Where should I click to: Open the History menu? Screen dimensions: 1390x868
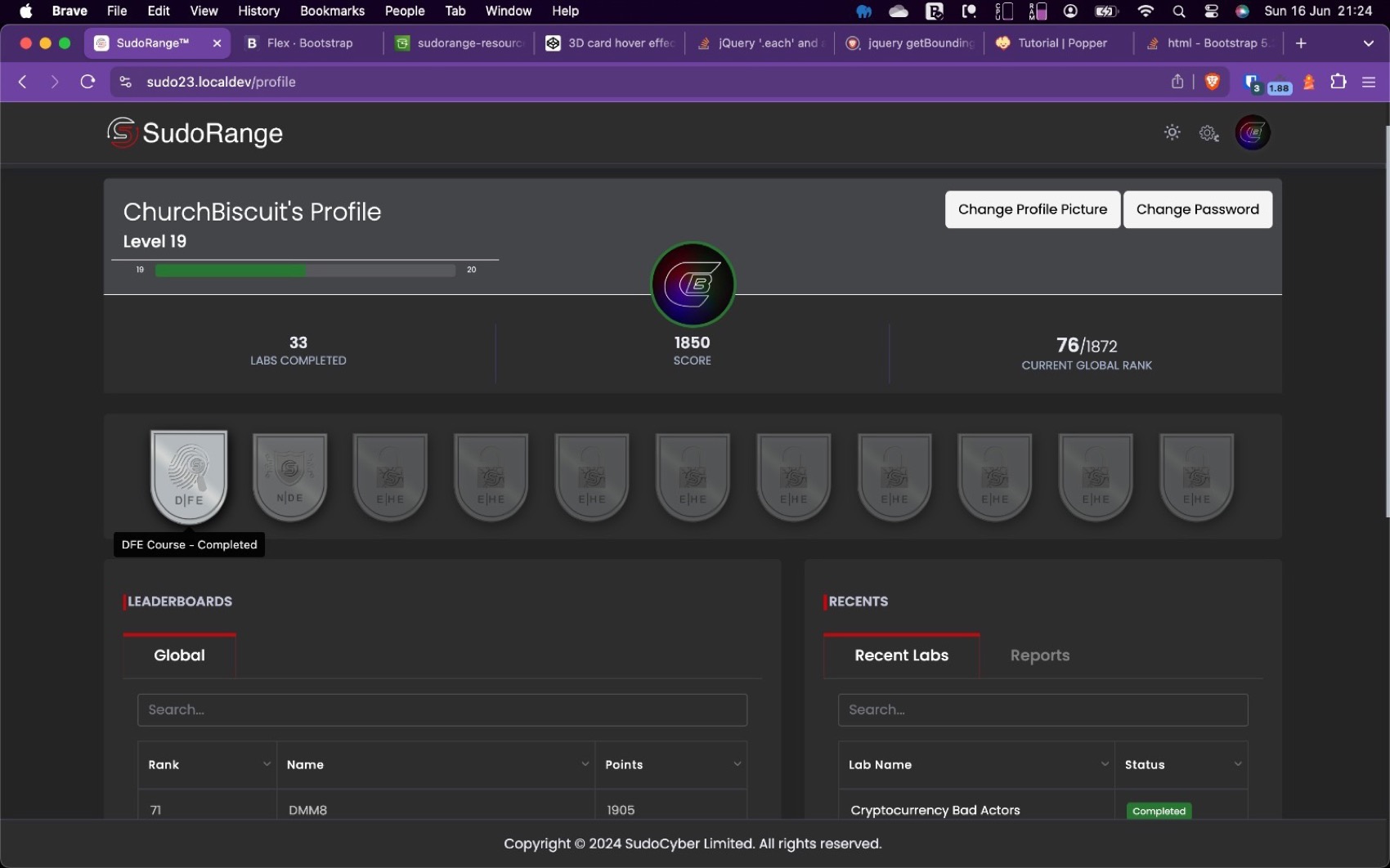pos(258,11)
